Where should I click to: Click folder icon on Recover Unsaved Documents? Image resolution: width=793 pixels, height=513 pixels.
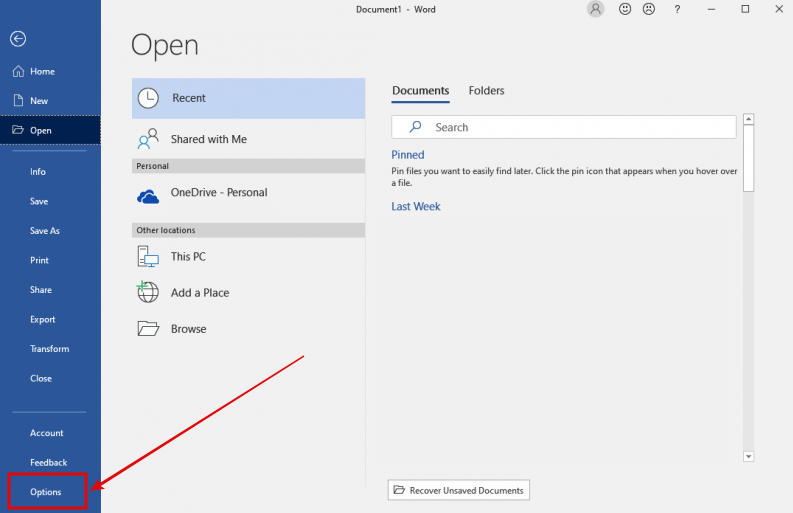(x=399, y=490)
